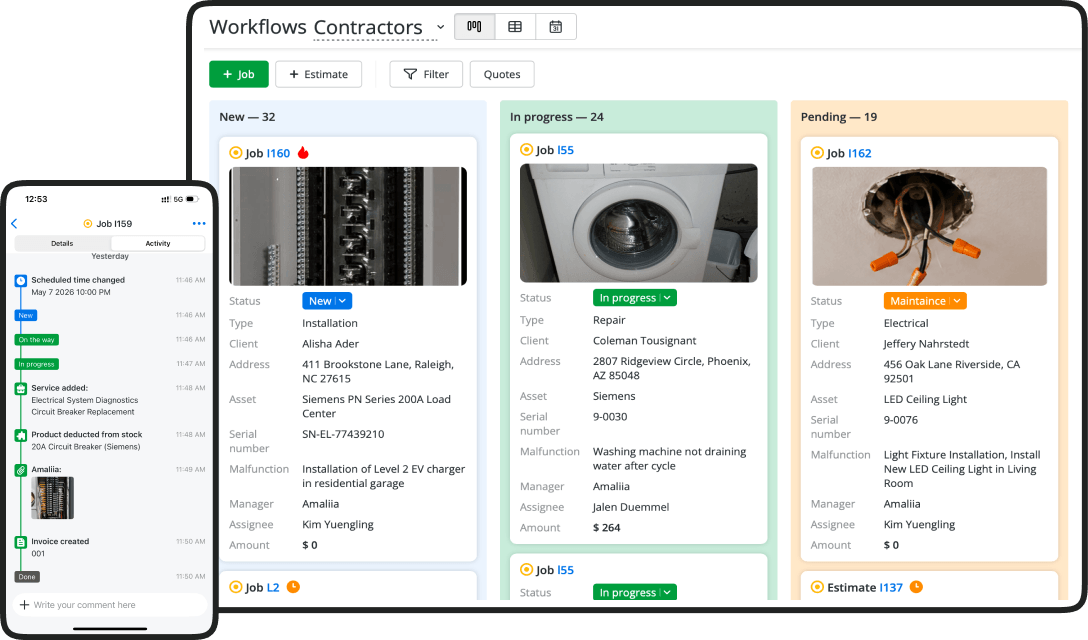
Task: Open the ceiling wiring photo on Job I162
Action: tap(929, 226)
